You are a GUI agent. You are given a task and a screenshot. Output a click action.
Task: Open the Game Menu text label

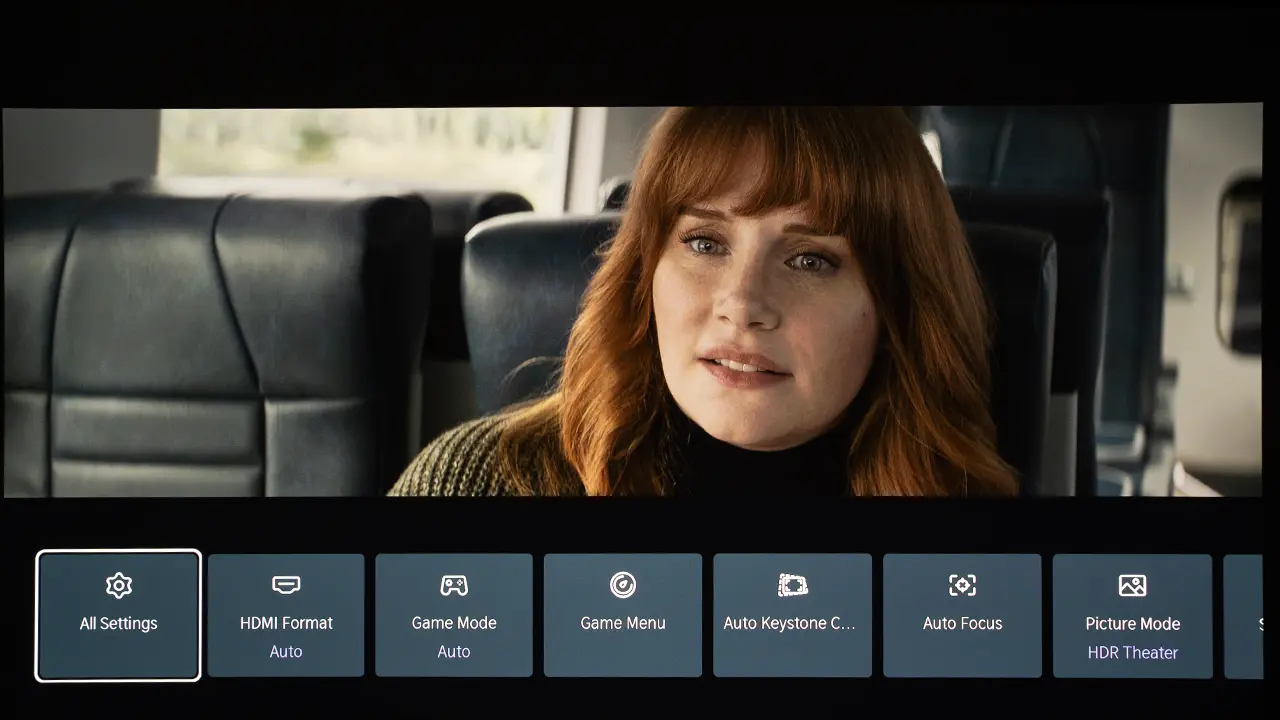623,623
